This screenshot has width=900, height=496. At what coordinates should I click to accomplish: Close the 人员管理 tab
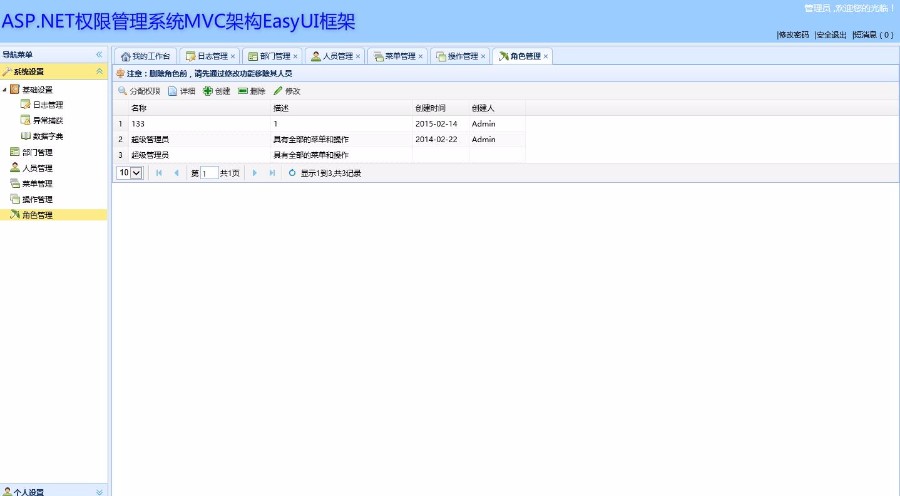[358, 56]
